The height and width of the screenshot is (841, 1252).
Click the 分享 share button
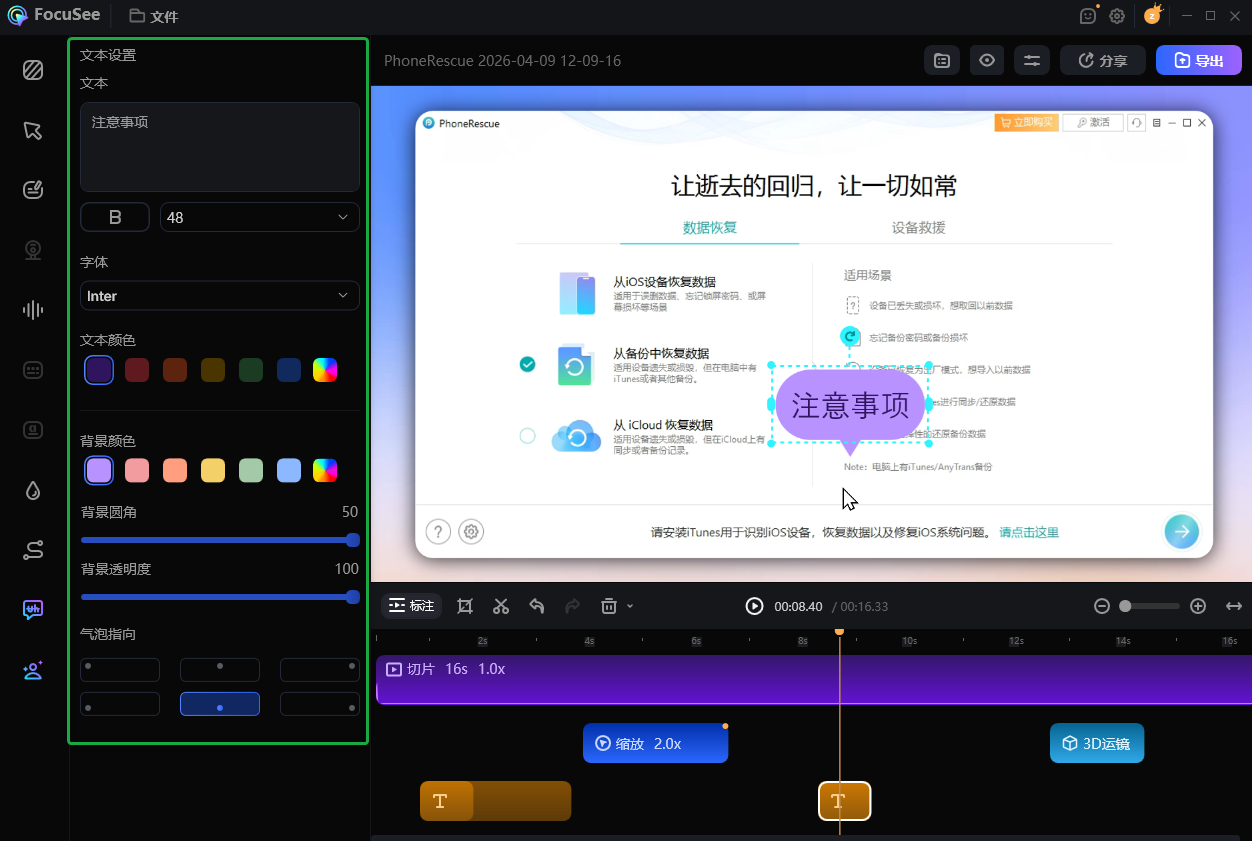point(1103,61)
